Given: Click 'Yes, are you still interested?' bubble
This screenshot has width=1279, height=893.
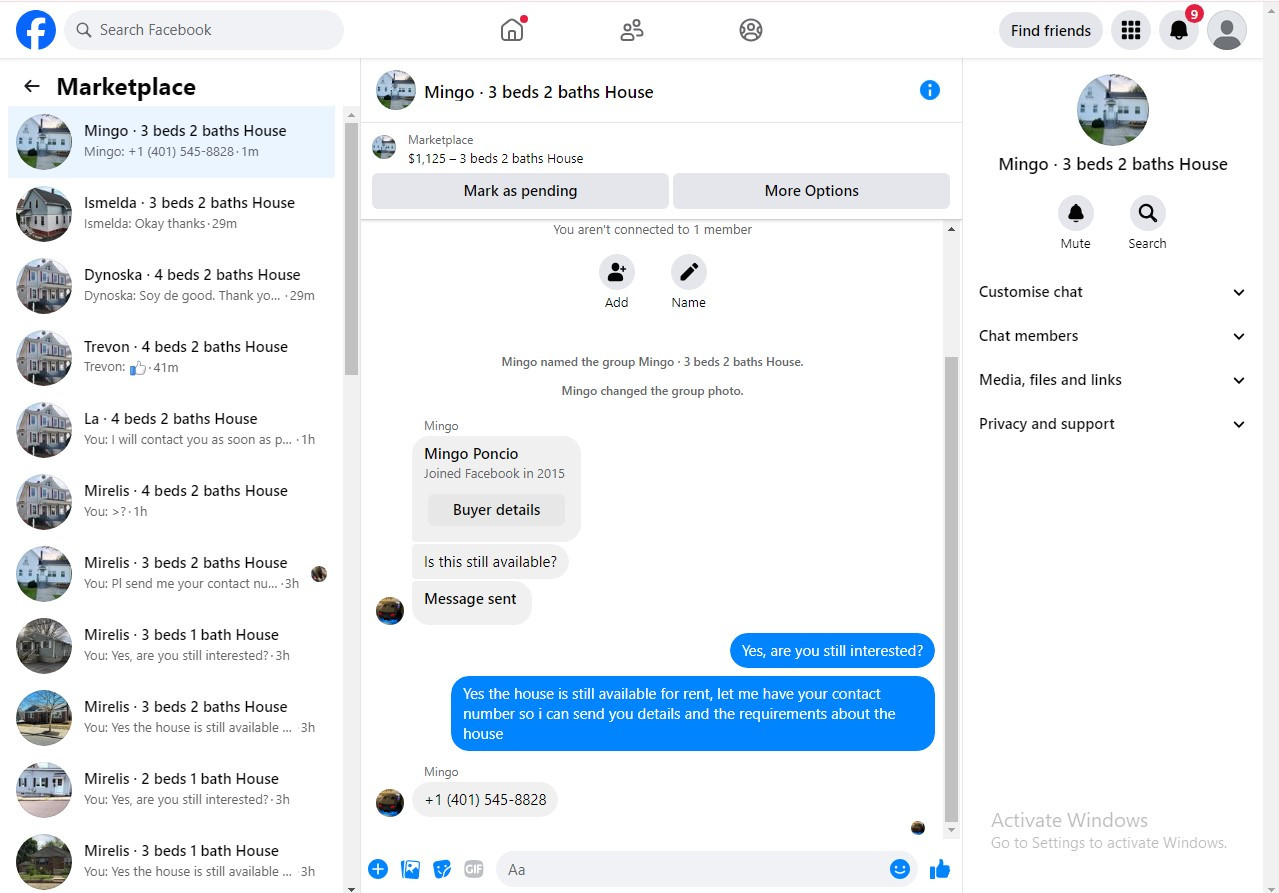Looking at the screenshot, I should [x=832, y=651].
